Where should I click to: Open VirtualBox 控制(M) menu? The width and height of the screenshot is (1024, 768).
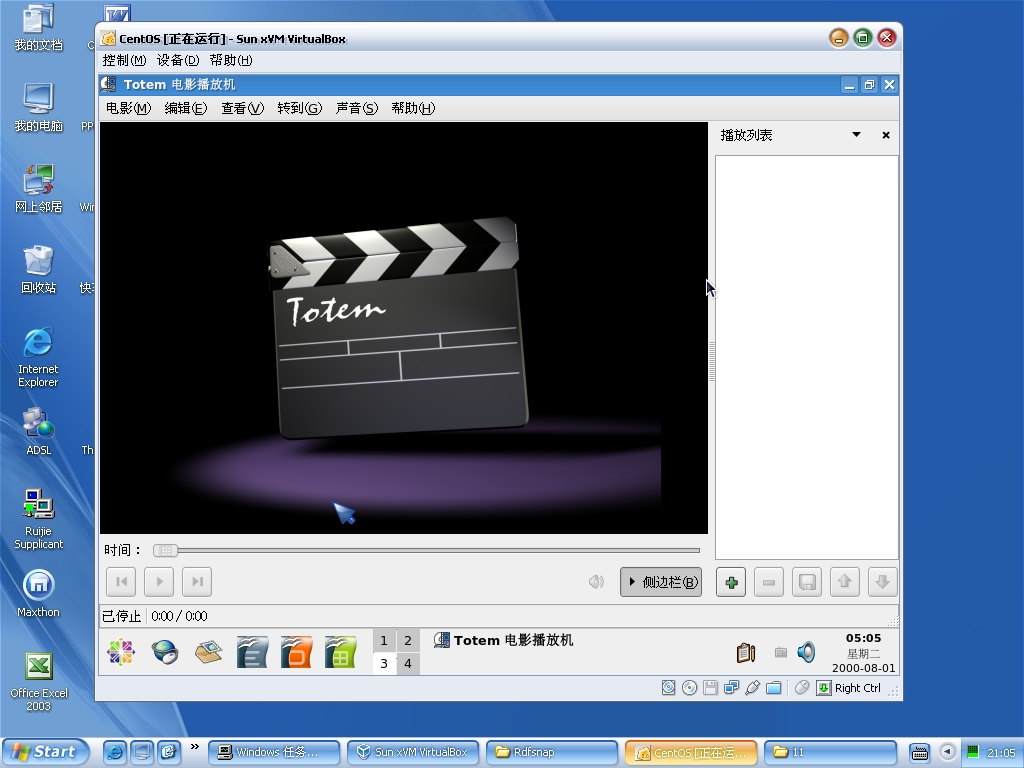point(124,60)
